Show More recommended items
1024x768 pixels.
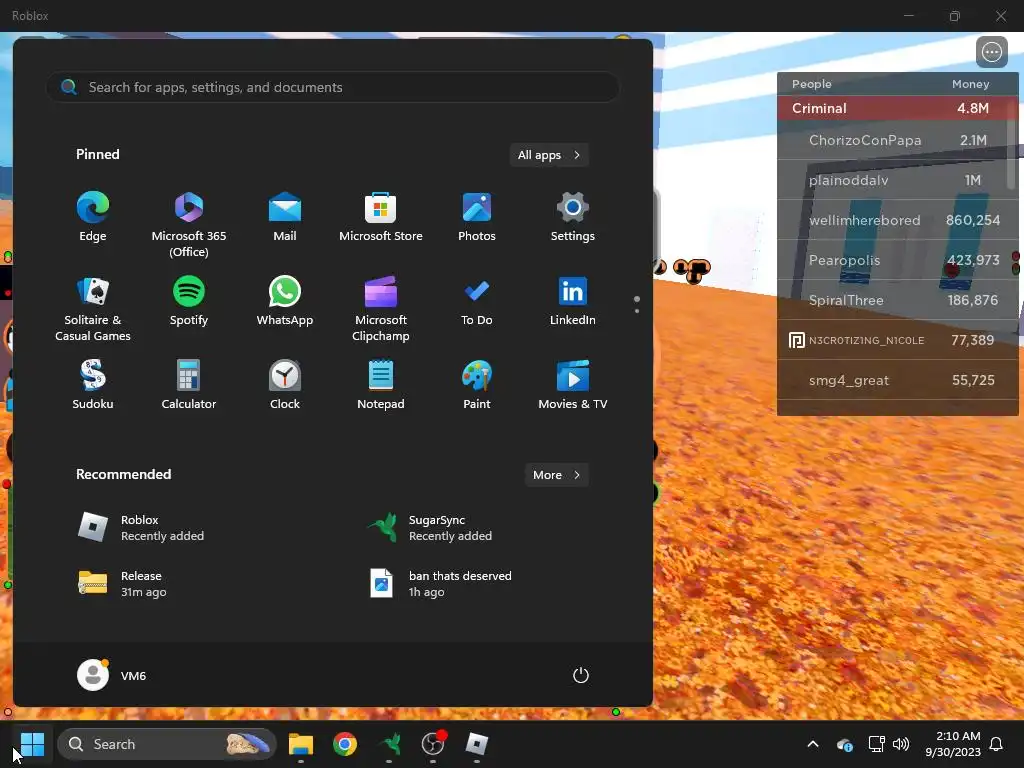click(556, 475)
